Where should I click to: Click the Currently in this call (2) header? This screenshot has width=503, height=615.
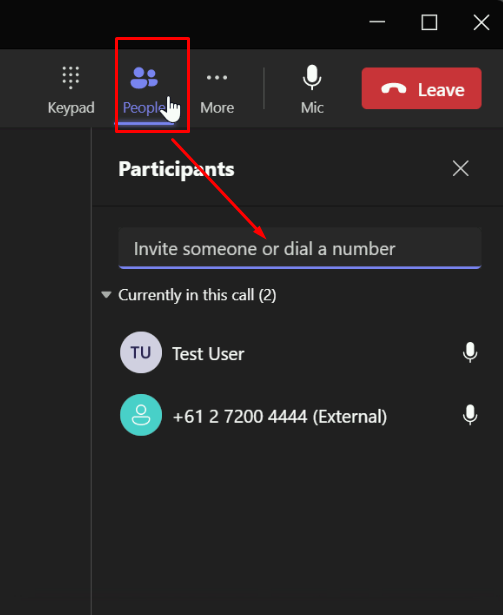click(197, 295)
